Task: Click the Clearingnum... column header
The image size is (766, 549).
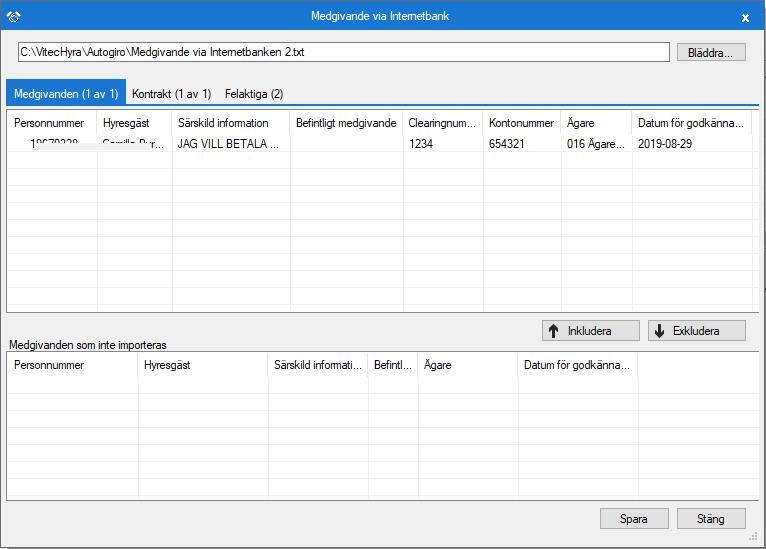Action: coord(442,123)
